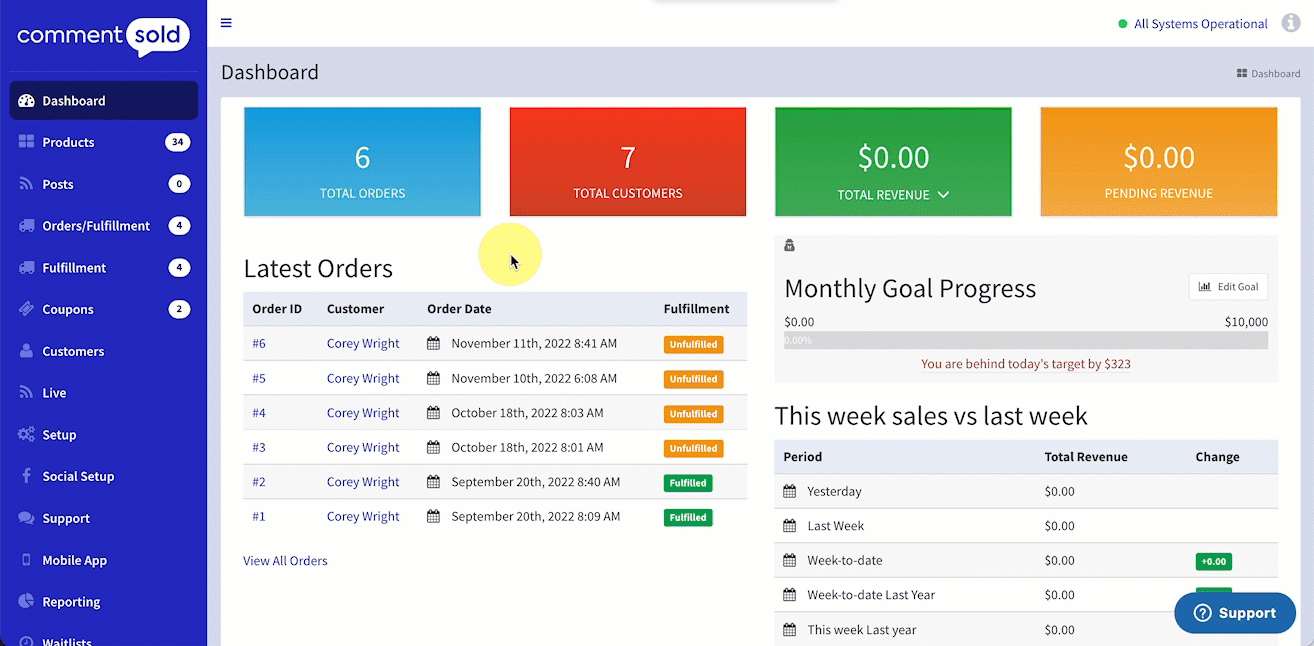Viewport: 1314px width, 646px height.
Task: Open the blue Support chat button
Action: pos(1234,613)
